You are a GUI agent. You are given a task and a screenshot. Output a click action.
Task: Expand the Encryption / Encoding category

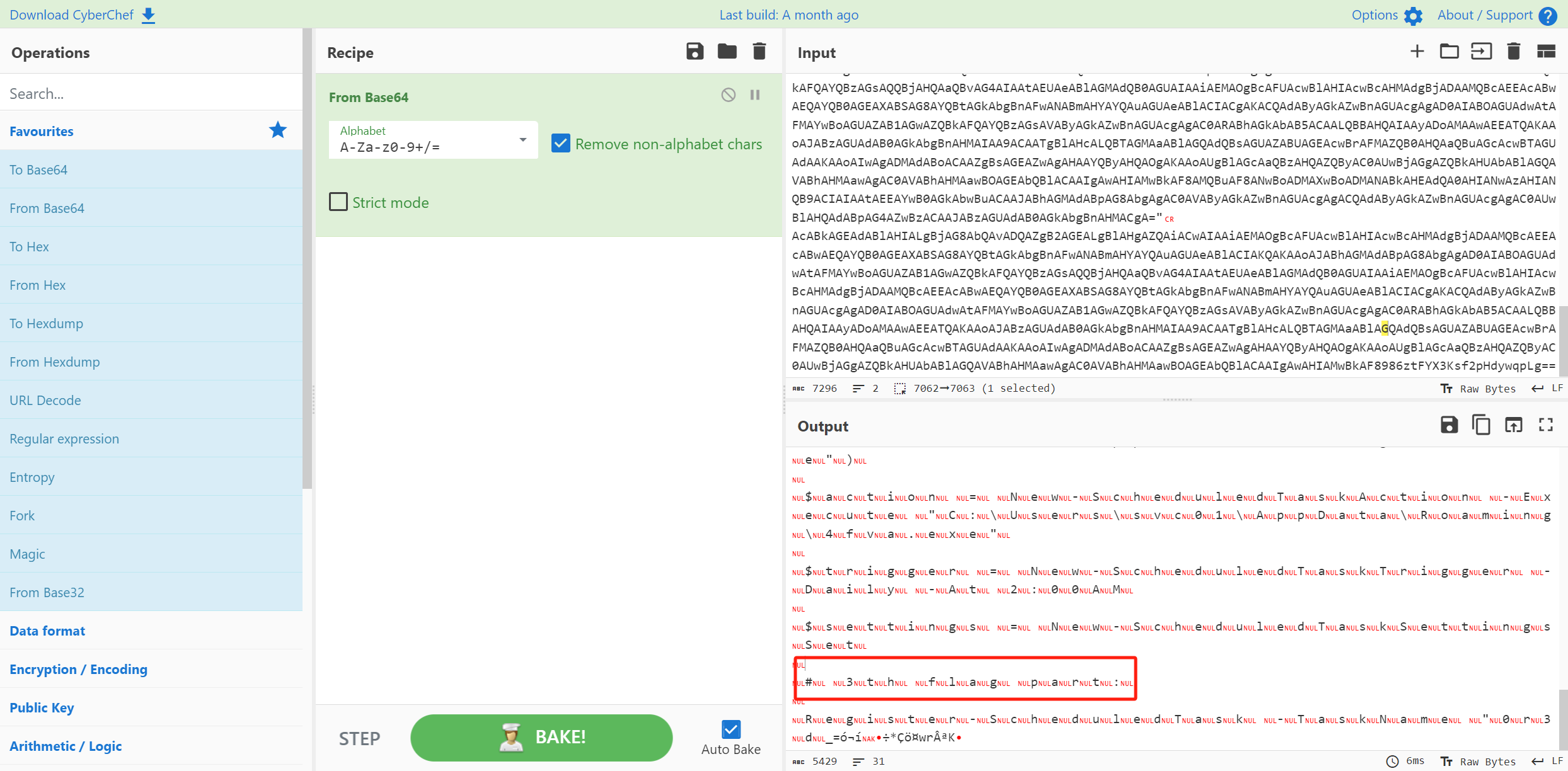point(78,669)
